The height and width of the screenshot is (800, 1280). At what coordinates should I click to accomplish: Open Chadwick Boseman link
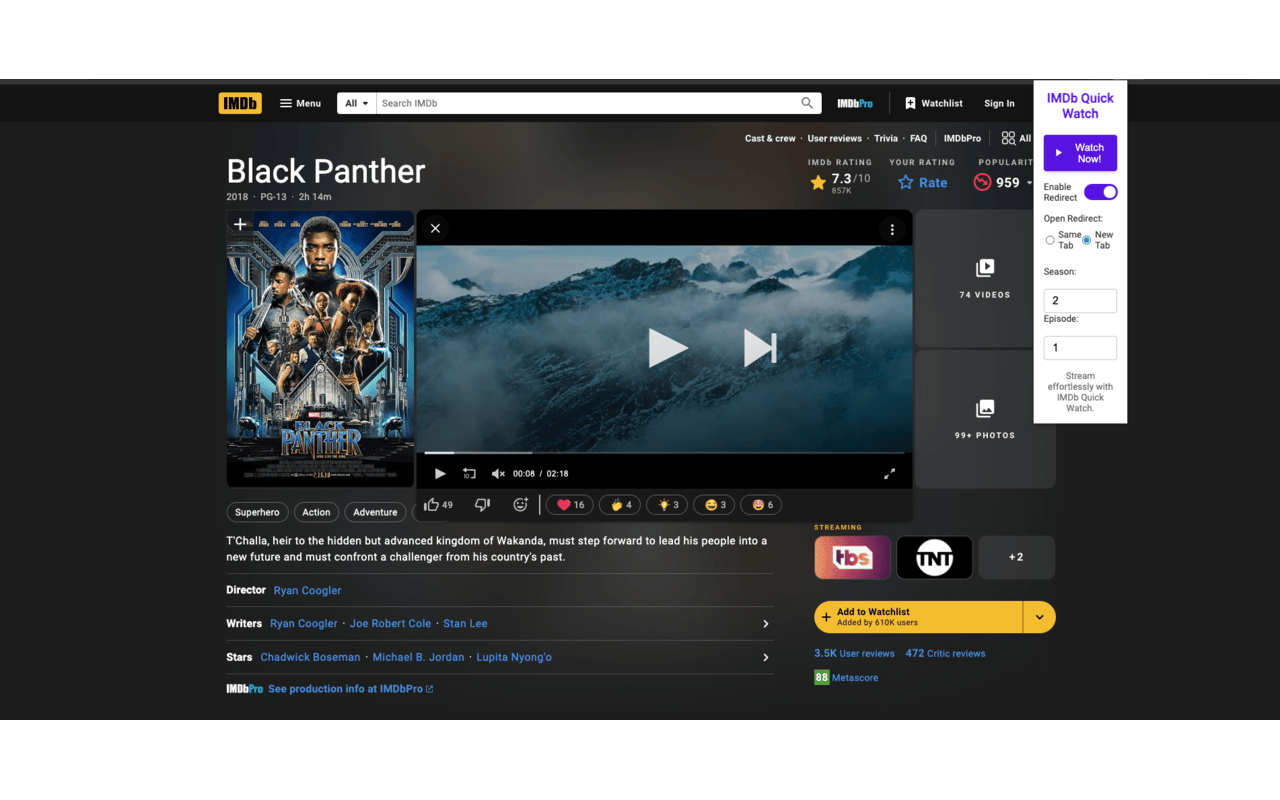click(x=310, y=657)
